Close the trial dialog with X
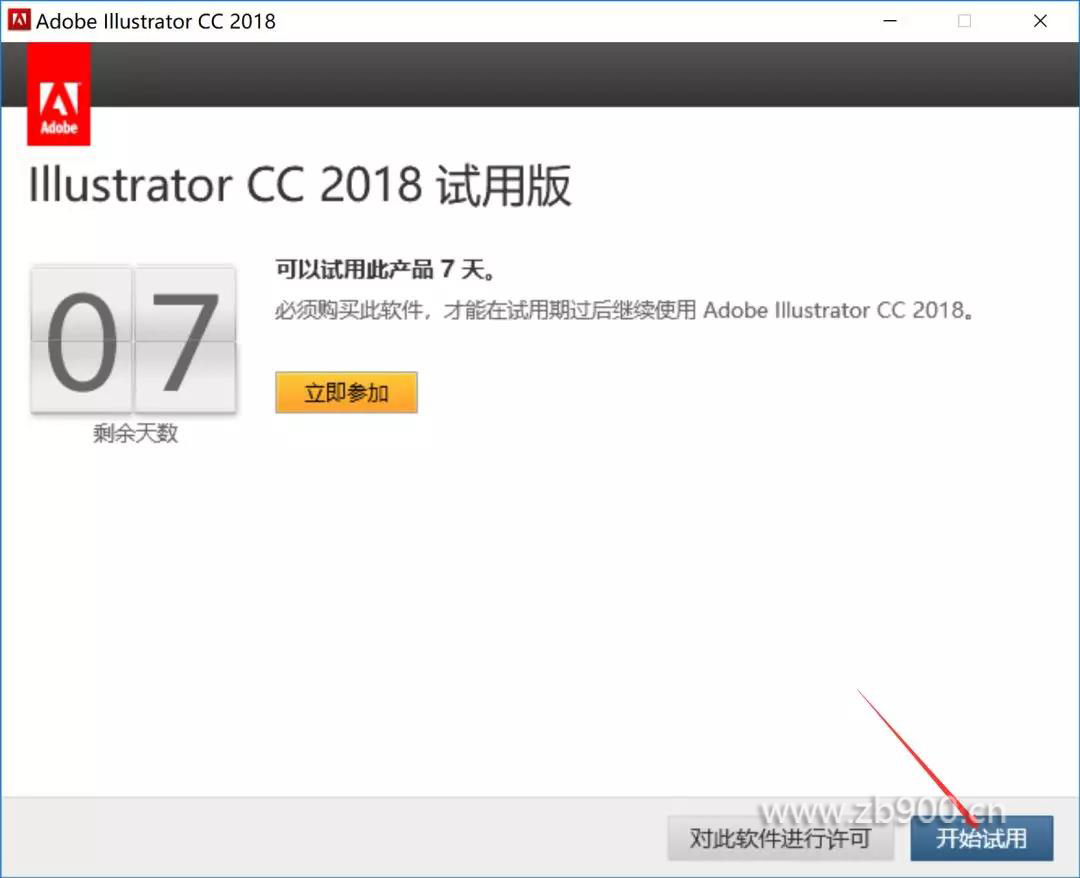The width and height of the screenshot is (1080, 878). tap(1040, 21)
